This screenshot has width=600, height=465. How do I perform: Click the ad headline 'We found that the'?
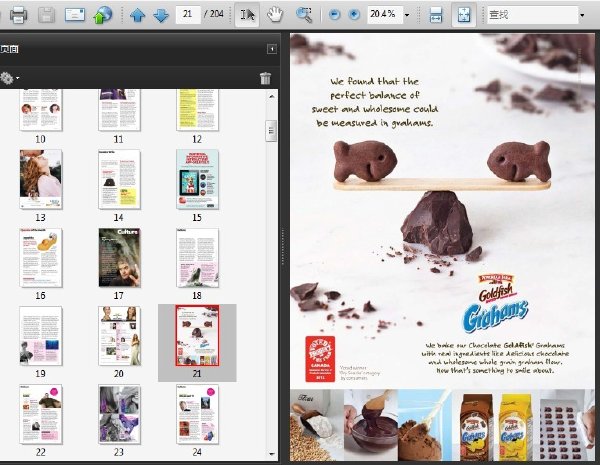[374, 81]
